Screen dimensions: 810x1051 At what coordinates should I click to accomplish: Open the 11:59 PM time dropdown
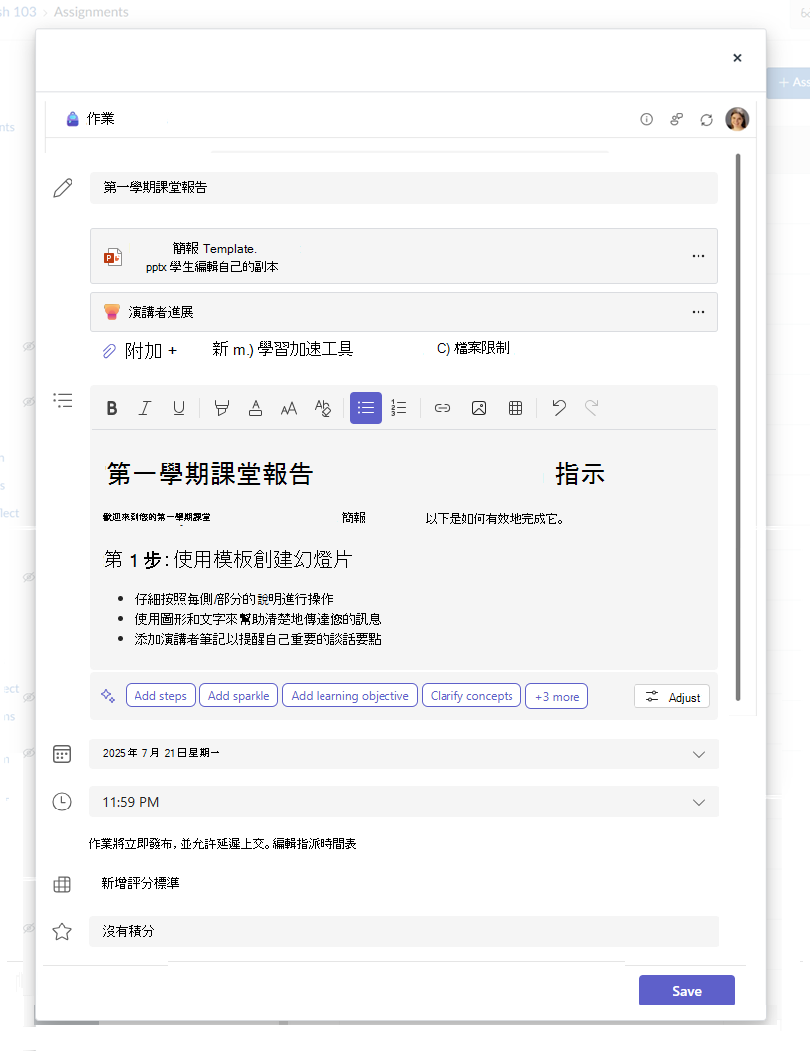(404, 802)
